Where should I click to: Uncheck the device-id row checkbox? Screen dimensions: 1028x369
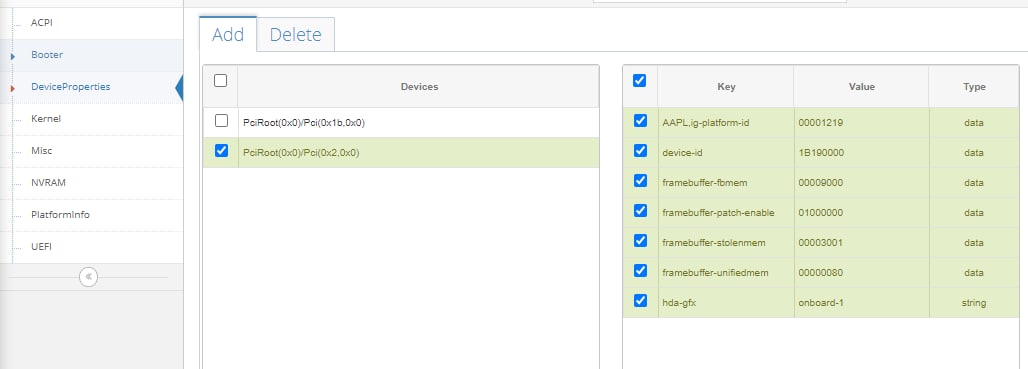[x=641, y=151]
